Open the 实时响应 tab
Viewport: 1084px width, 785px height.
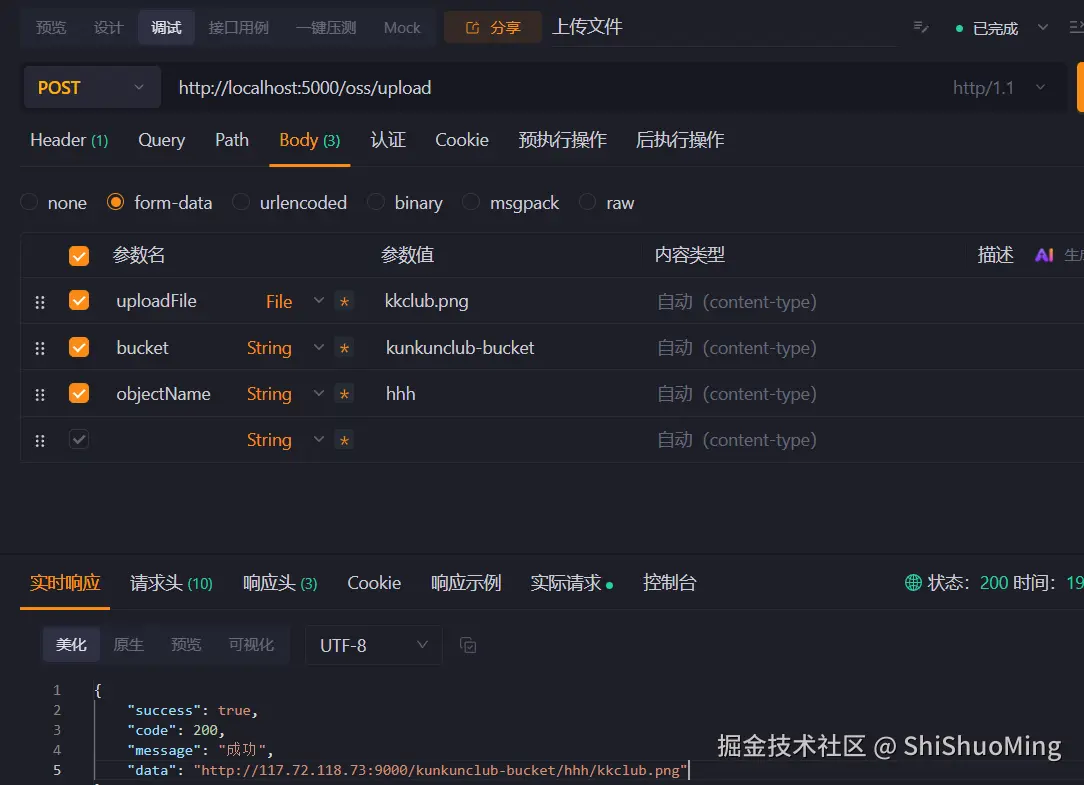click(65, 583)
